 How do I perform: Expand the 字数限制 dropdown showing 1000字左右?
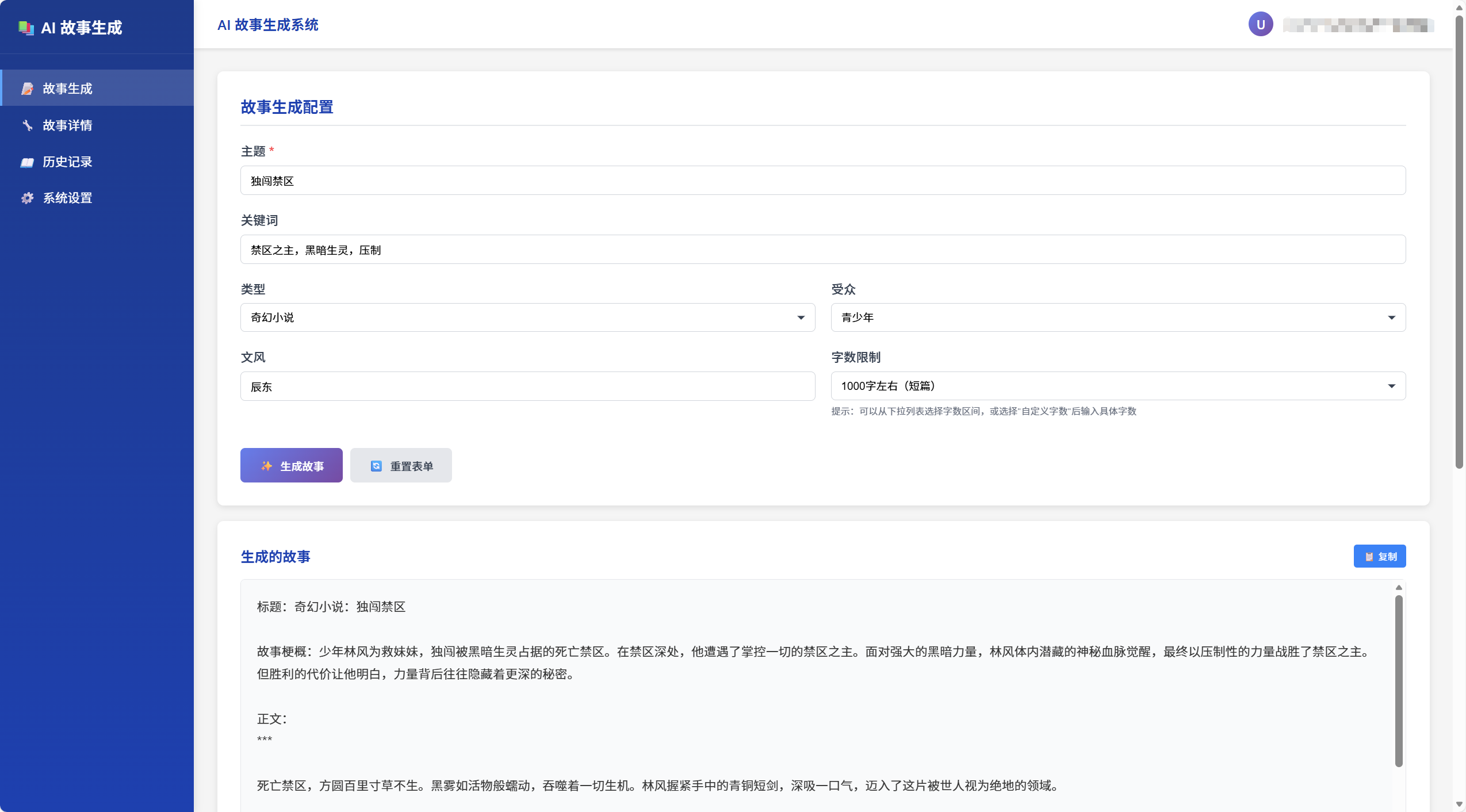[x=1117, y=386]
